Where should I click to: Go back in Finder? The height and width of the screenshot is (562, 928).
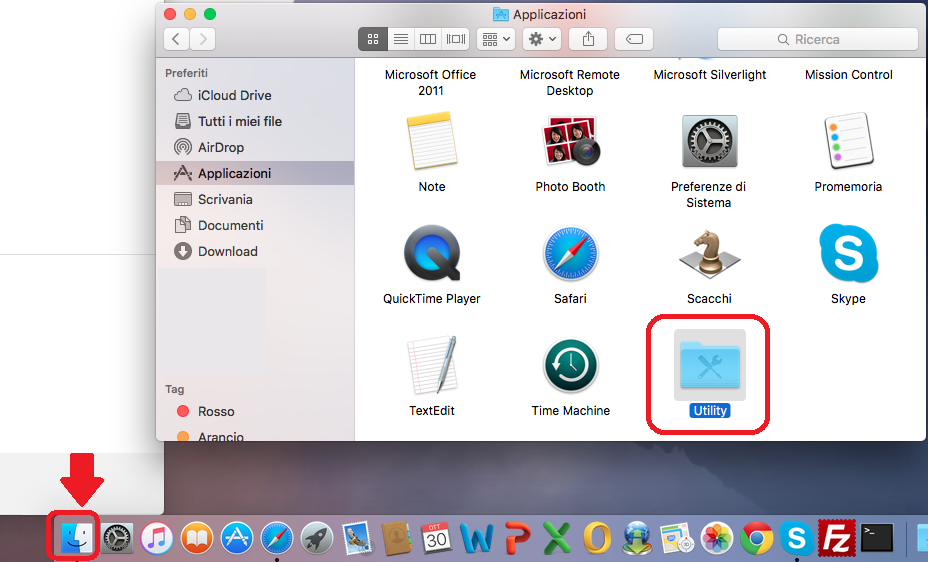click(x=176, y=39)
